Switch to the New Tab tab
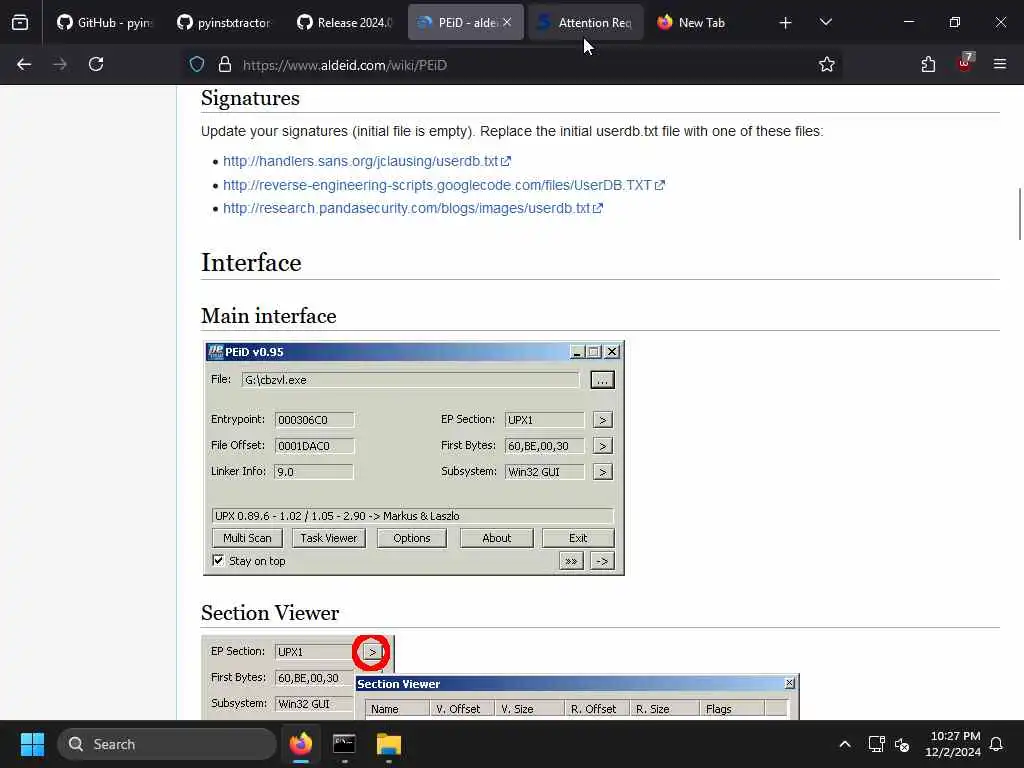Image resolution: width=1024 pixels, height=768 pixels. tap(702, 23)
